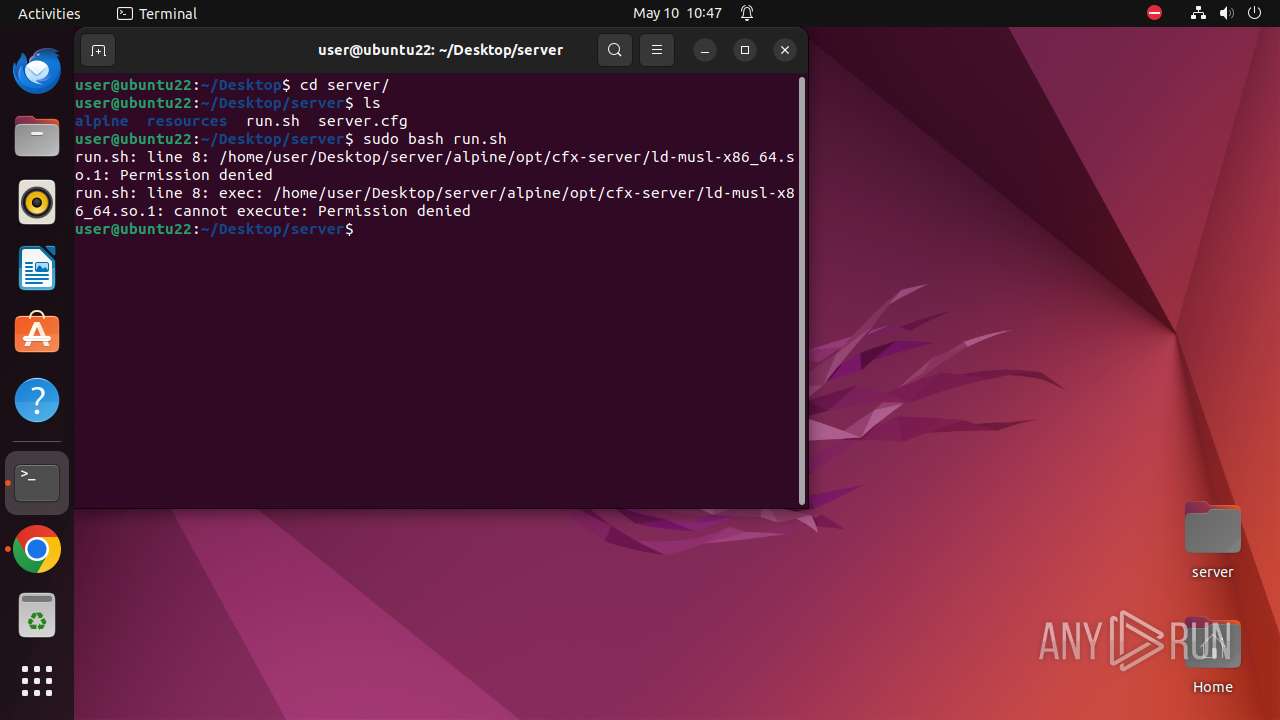This screenshot has width=1280, height=720.
Task: Open a new terminal tab
Action: point(97,50)
